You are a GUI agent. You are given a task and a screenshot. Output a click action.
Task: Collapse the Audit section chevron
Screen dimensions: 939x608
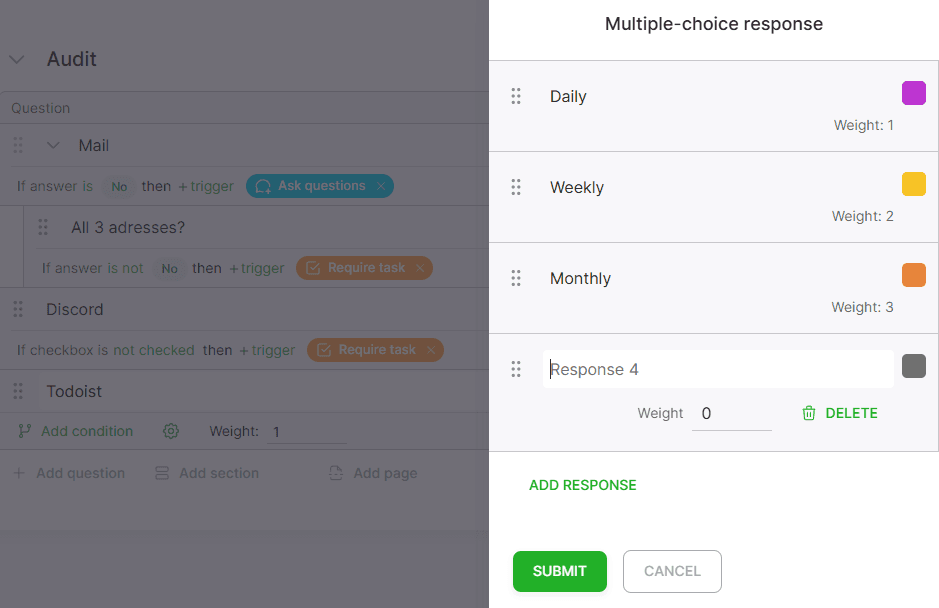point(17,59)
